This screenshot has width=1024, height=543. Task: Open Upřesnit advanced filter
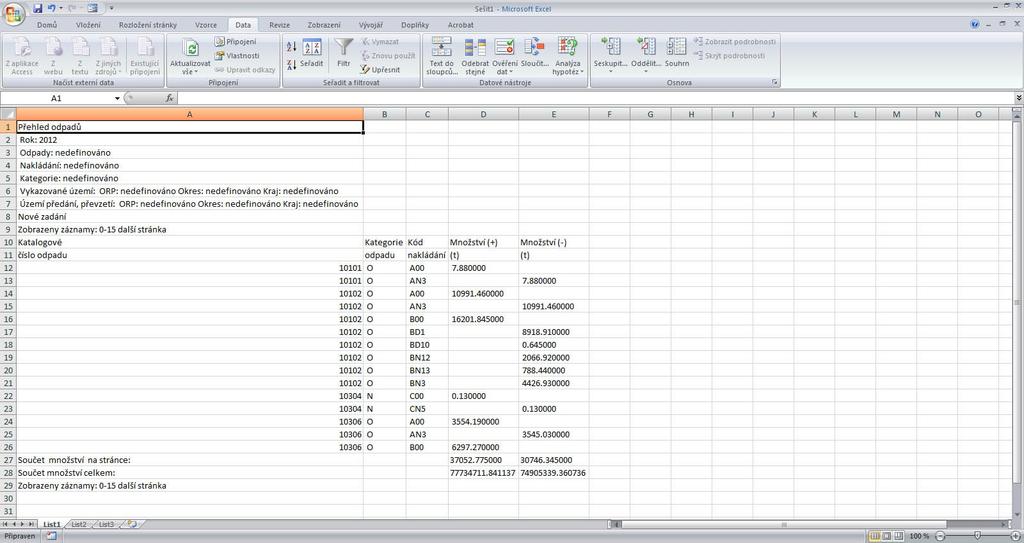tap(380, 69)
